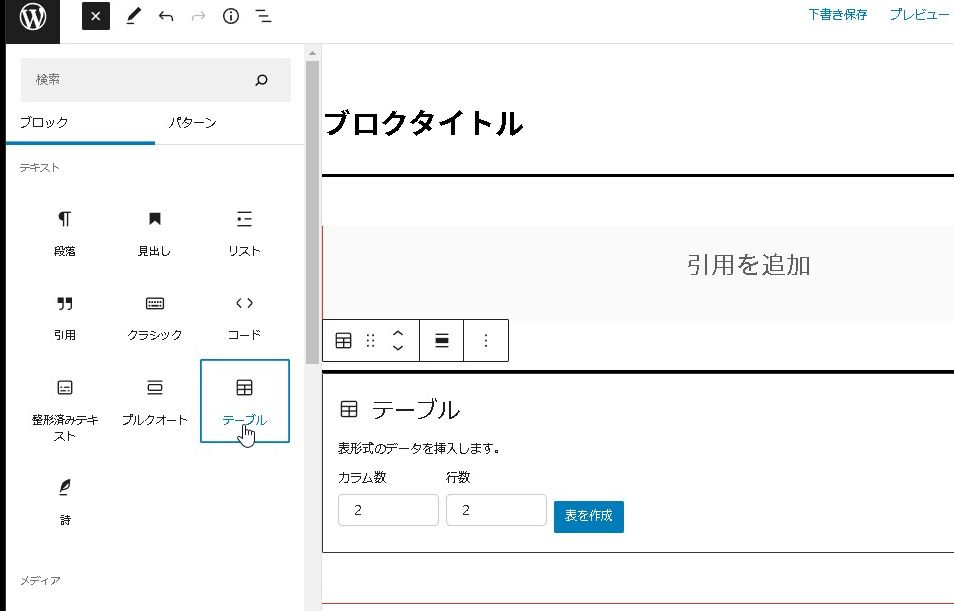Open the list view outline
This screenshot has width=954, height=611.
point(263,17)
